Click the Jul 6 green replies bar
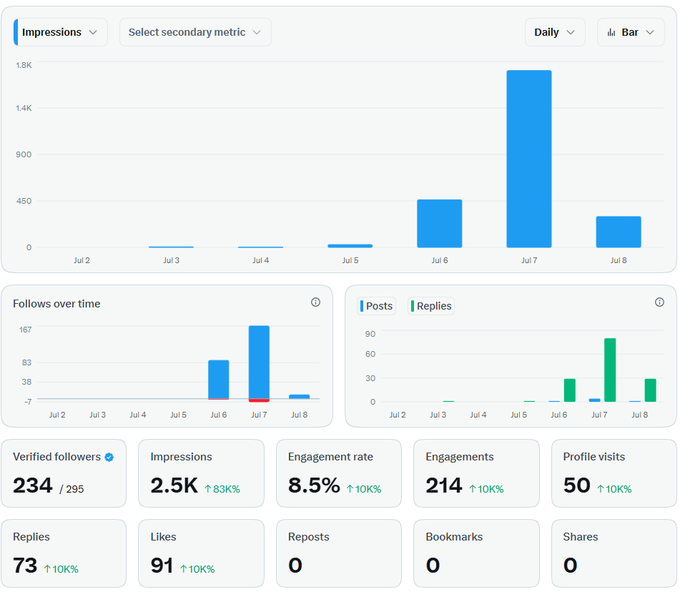Viewport: 680px width, 607px height. (569, 390)
